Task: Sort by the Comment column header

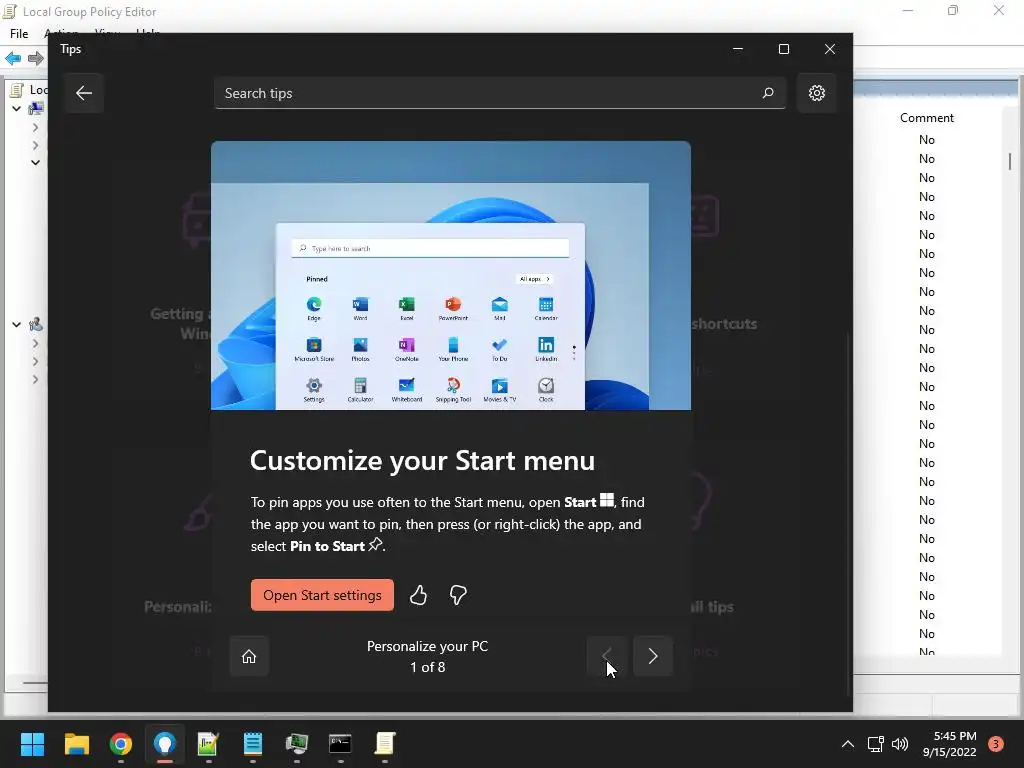Action: tap(927, 118)
